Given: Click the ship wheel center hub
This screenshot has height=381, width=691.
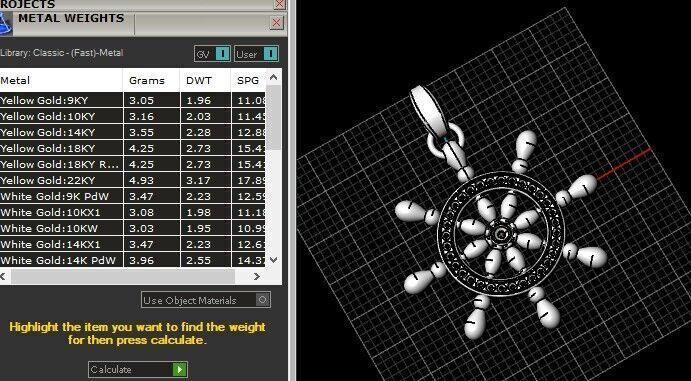Looking at the screenshot, I should point(501,234).
